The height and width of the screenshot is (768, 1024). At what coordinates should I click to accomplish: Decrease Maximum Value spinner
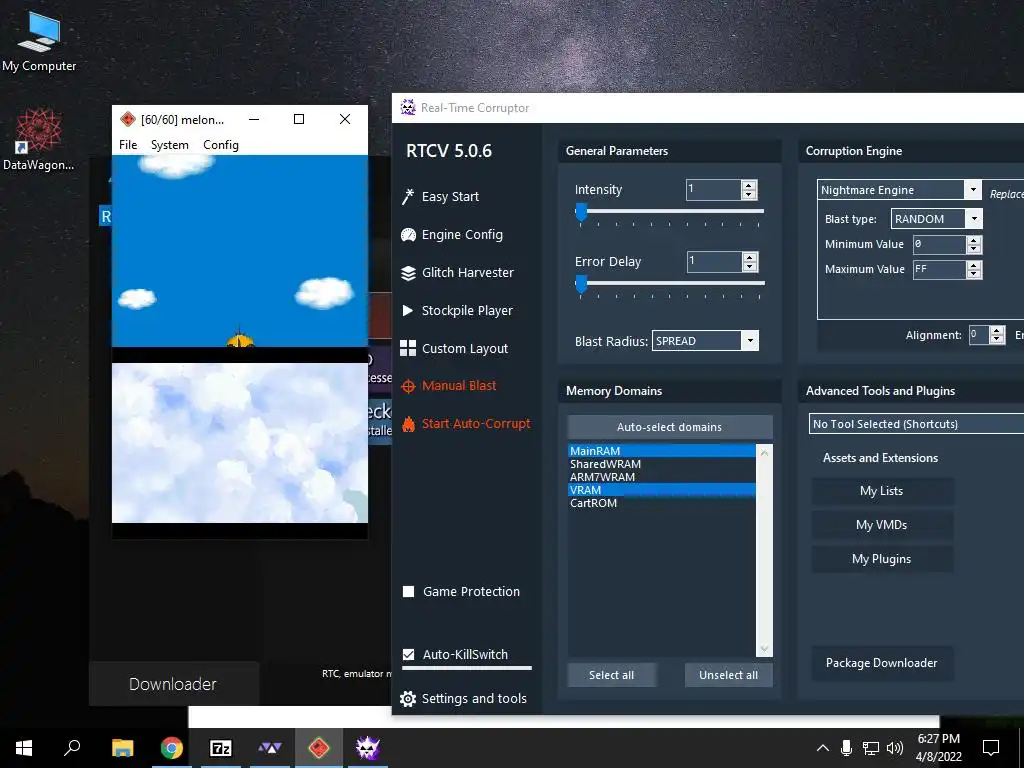pyautogui.click(x=974, y=274)
